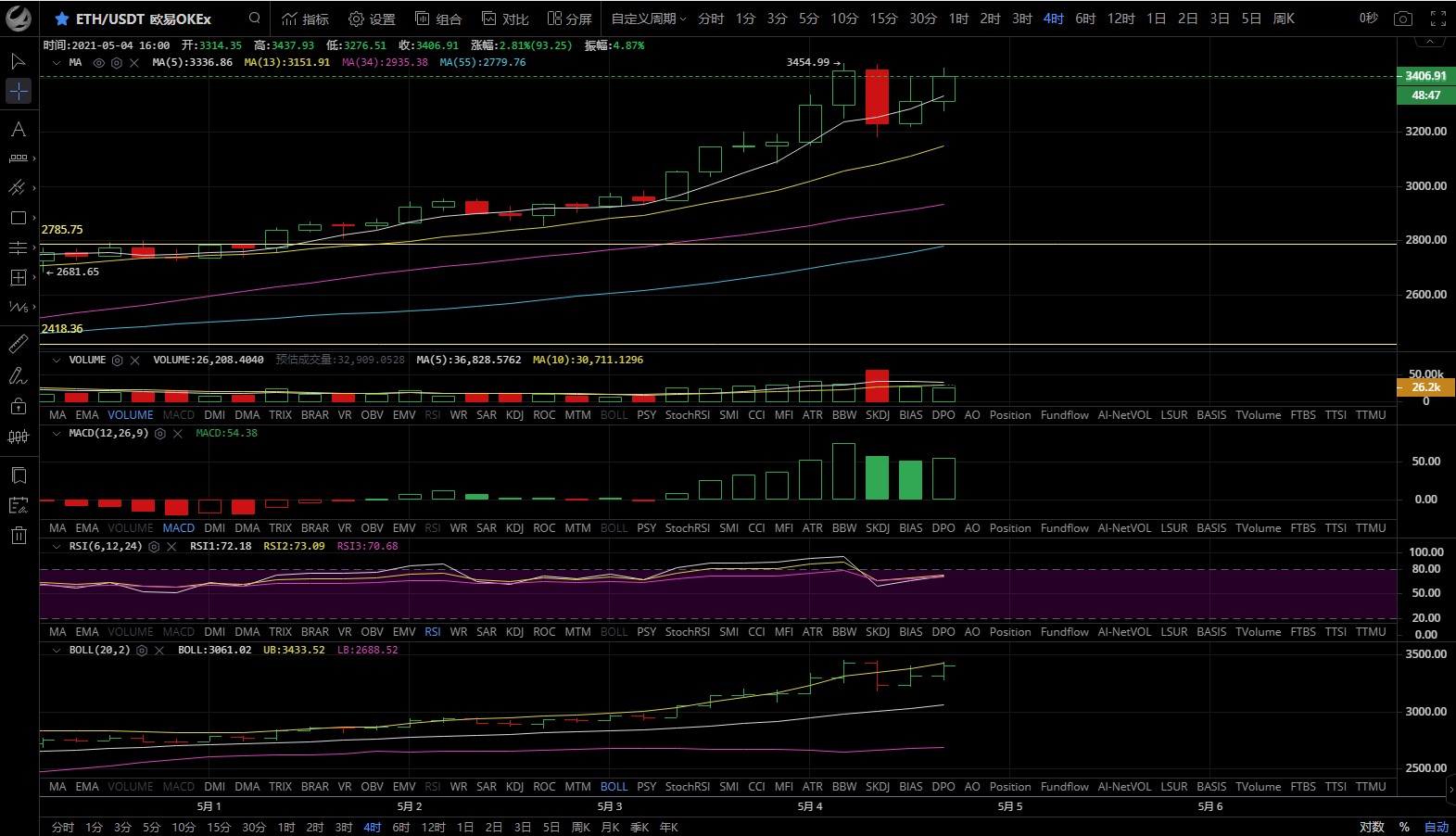The image size is (1456, 836).
Task: Click the app logo in top-left corner
Action: click(19, 19)
